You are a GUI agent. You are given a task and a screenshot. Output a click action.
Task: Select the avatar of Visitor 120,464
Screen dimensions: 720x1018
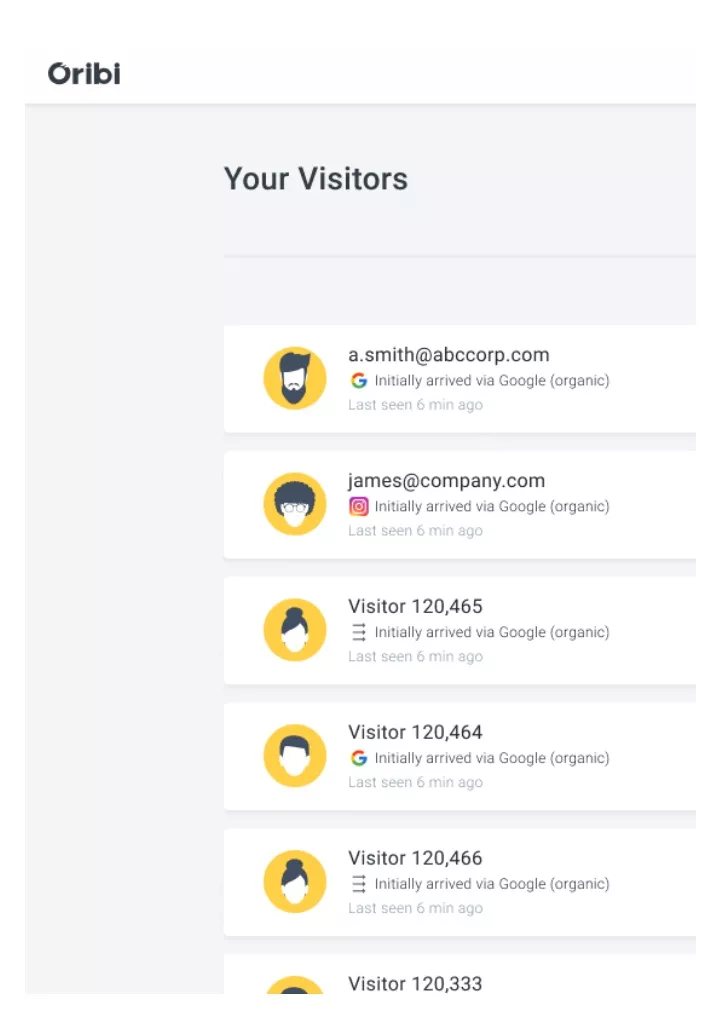[x=295, y=756]
